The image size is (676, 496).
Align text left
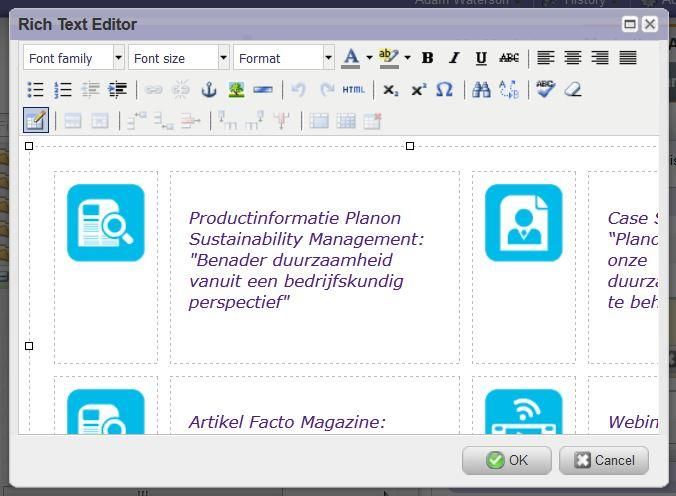point(545,58)
